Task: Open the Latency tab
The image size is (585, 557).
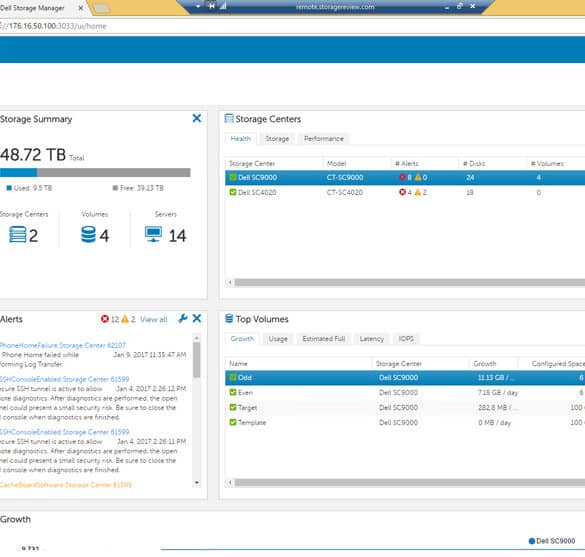Action: pyautogui.click(x=372, y=339)
